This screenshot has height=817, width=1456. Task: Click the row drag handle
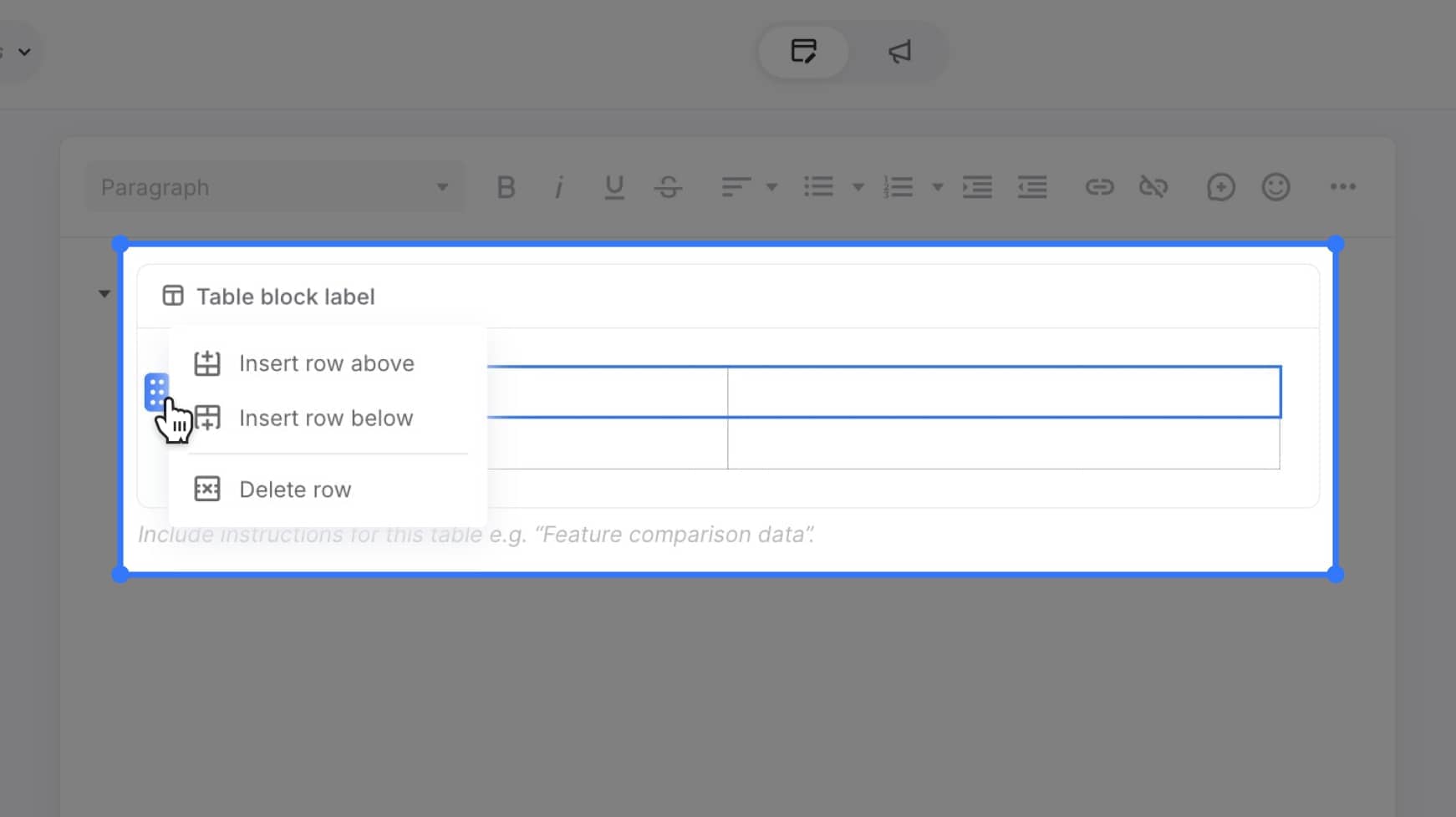click(x=156, y=392)
